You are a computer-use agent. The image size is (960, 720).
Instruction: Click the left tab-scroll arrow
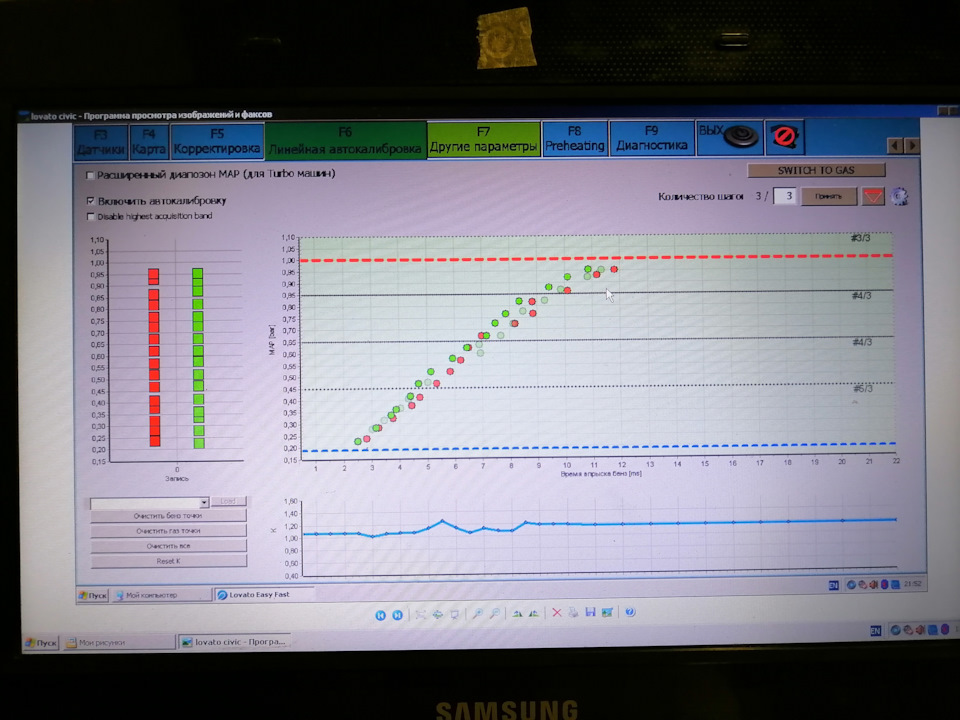pyautogui.click(x=894, y=145)
